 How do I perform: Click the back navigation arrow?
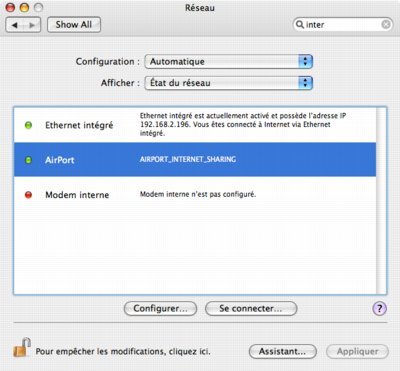point(15,25)
